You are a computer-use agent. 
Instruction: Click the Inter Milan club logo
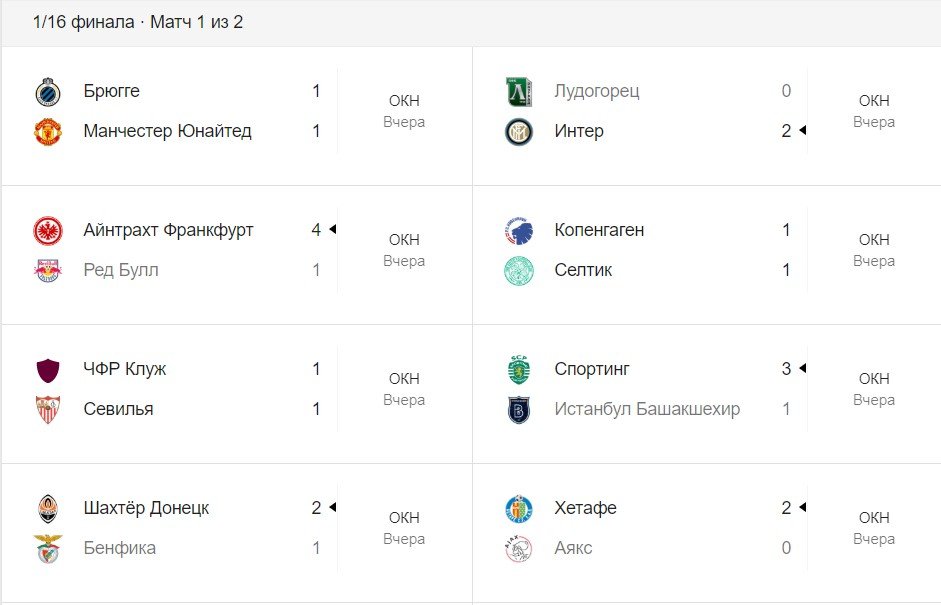(x=519, y=132)
